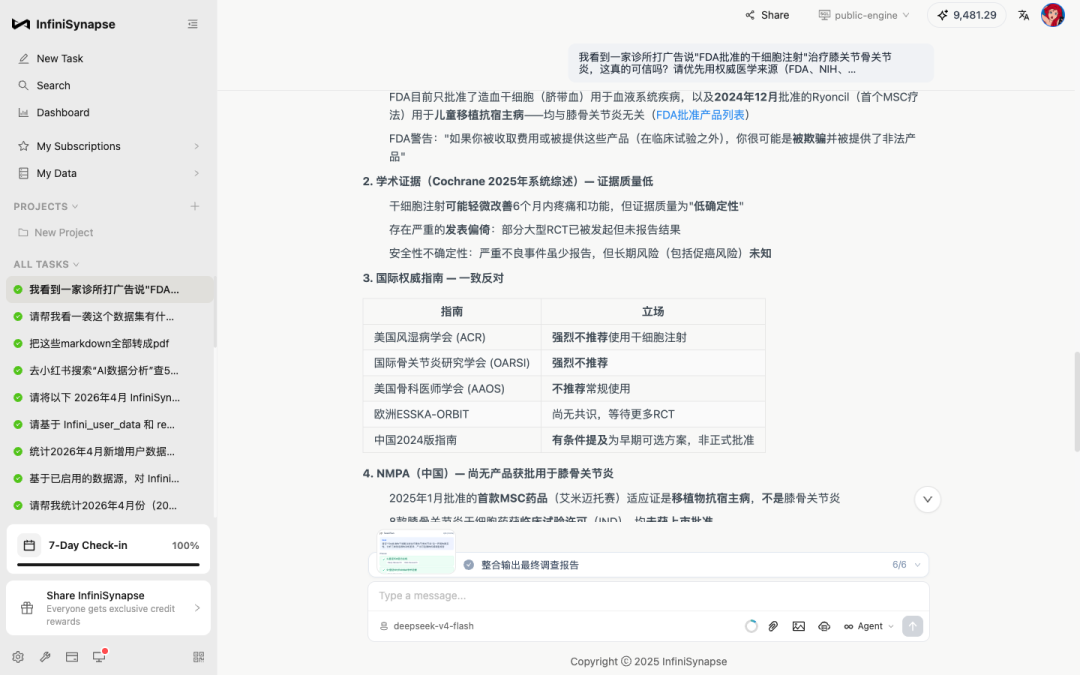The image size is (1080, 675).
Task: Add a project with the plus icon
Action: pyautogui.click(x=195, y=206)
